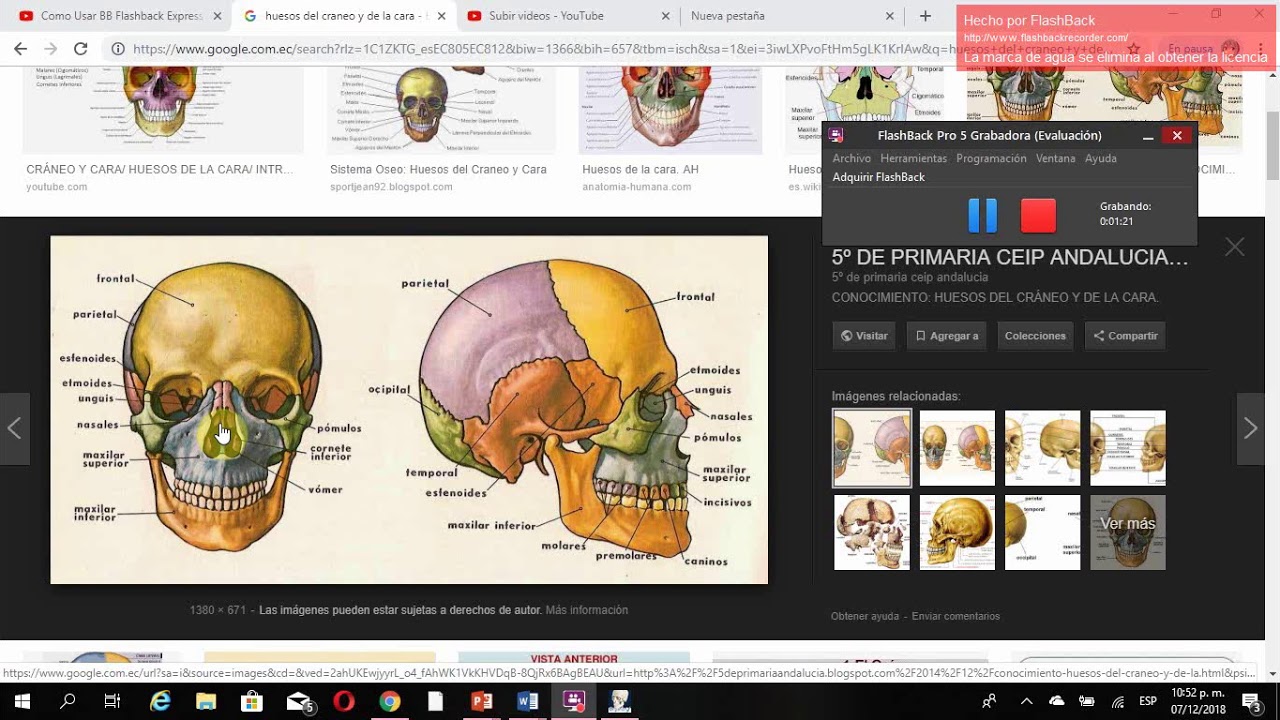This screenshot has width=1280, height=720.
Task: Click the browser forward arrow
Action: (x=51, y=48)
